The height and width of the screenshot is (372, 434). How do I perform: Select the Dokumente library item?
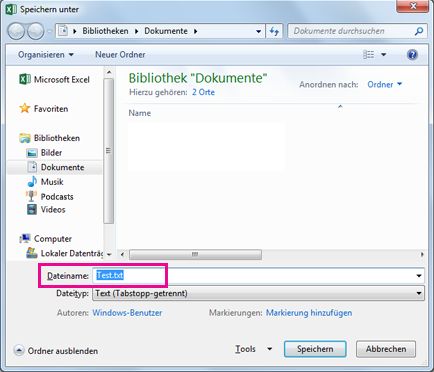click(56, 167)
